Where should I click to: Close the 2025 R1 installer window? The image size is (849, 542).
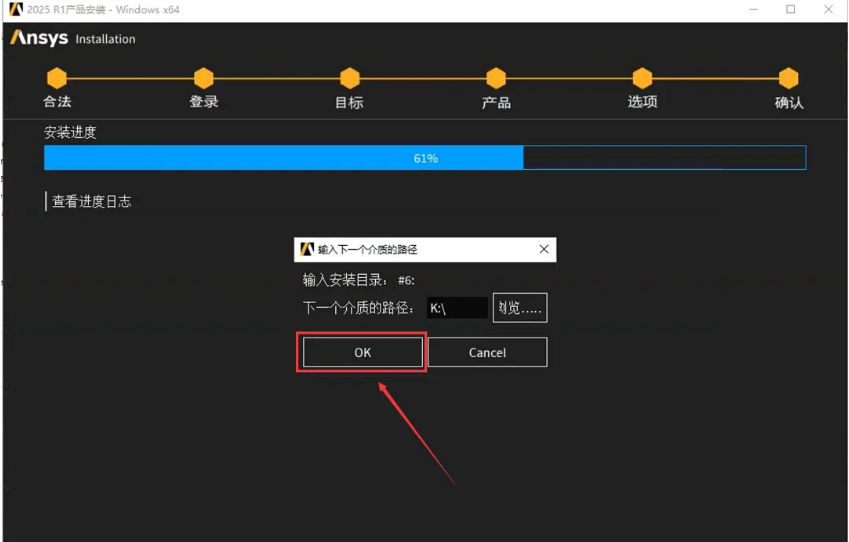828,9
